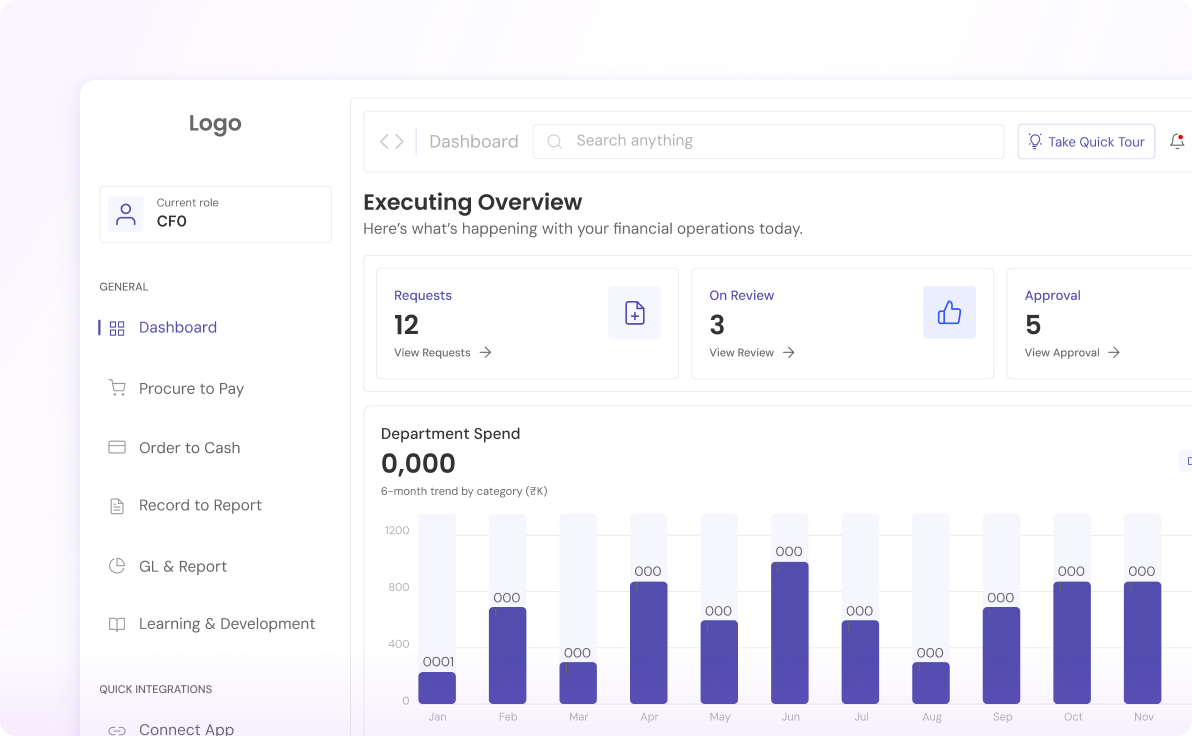Click the arrow next to View Approval
The image size is (1192, 736).
[x=1114, y=353]
